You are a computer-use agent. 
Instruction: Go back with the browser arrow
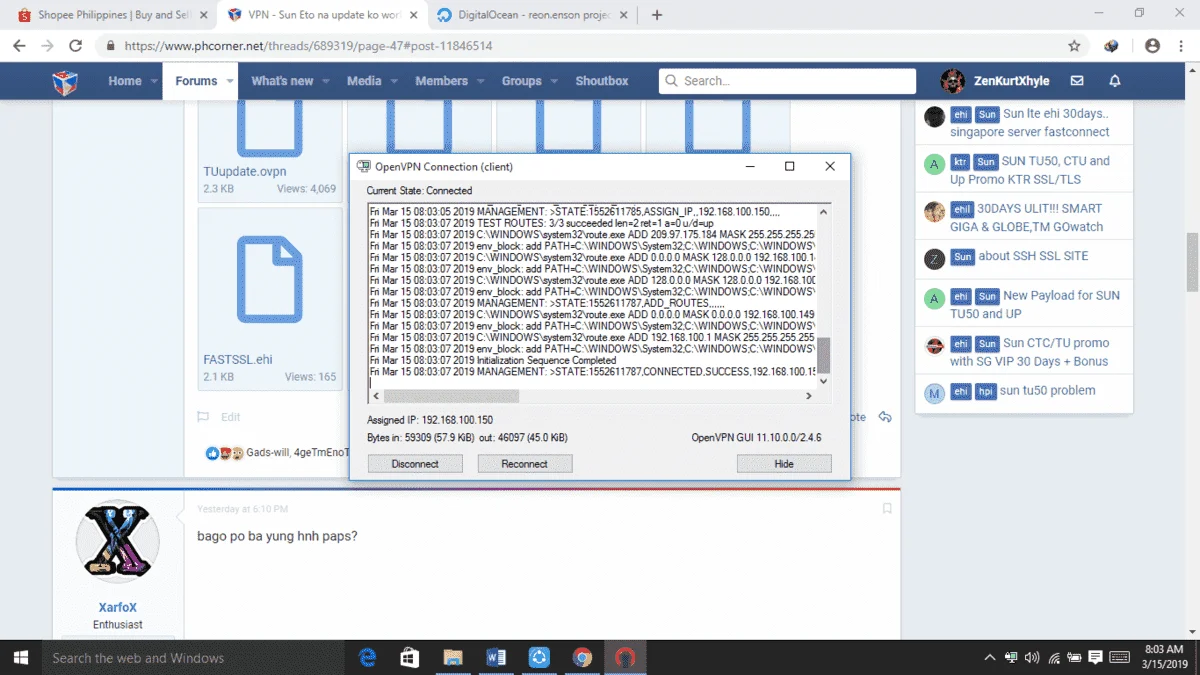[x=19, y=46]
